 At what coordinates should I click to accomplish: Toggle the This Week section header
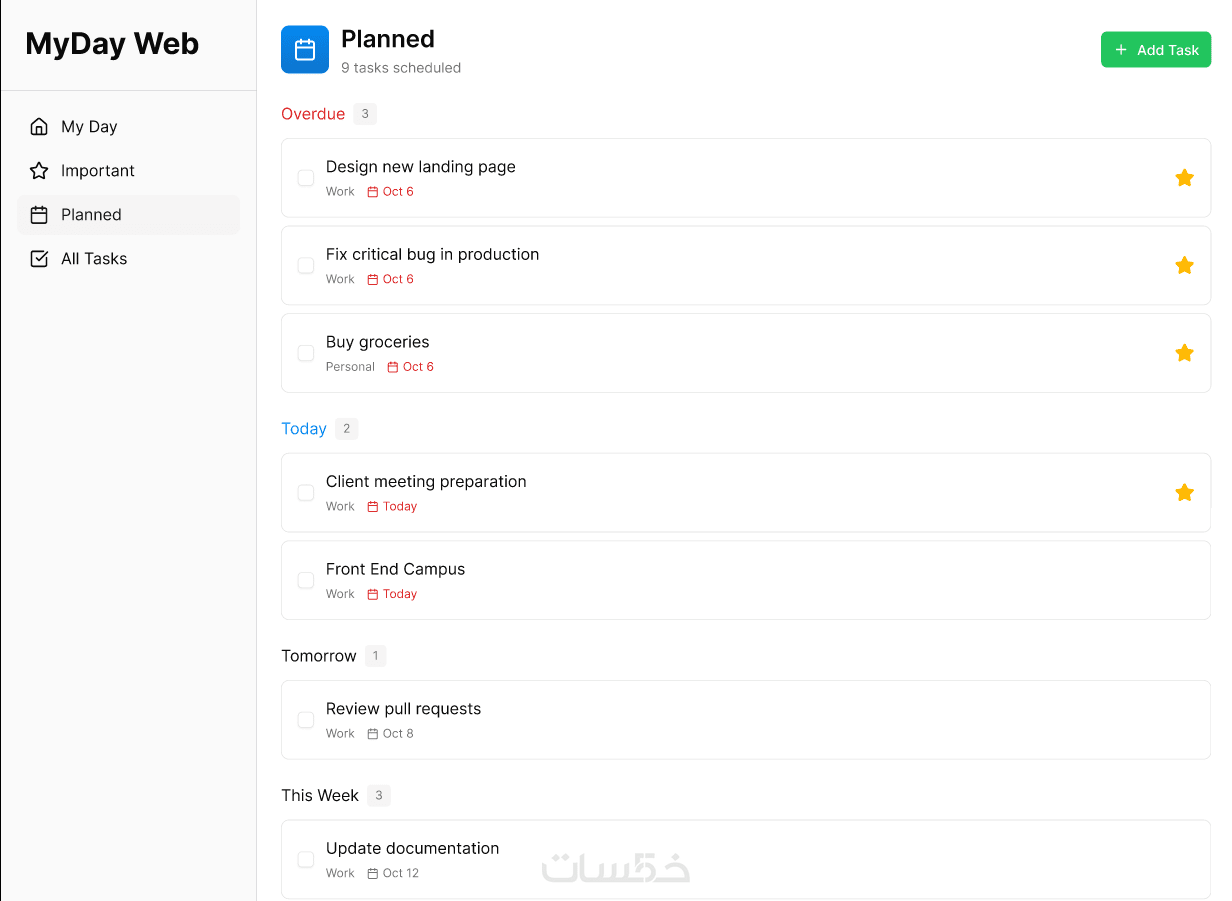320,796
